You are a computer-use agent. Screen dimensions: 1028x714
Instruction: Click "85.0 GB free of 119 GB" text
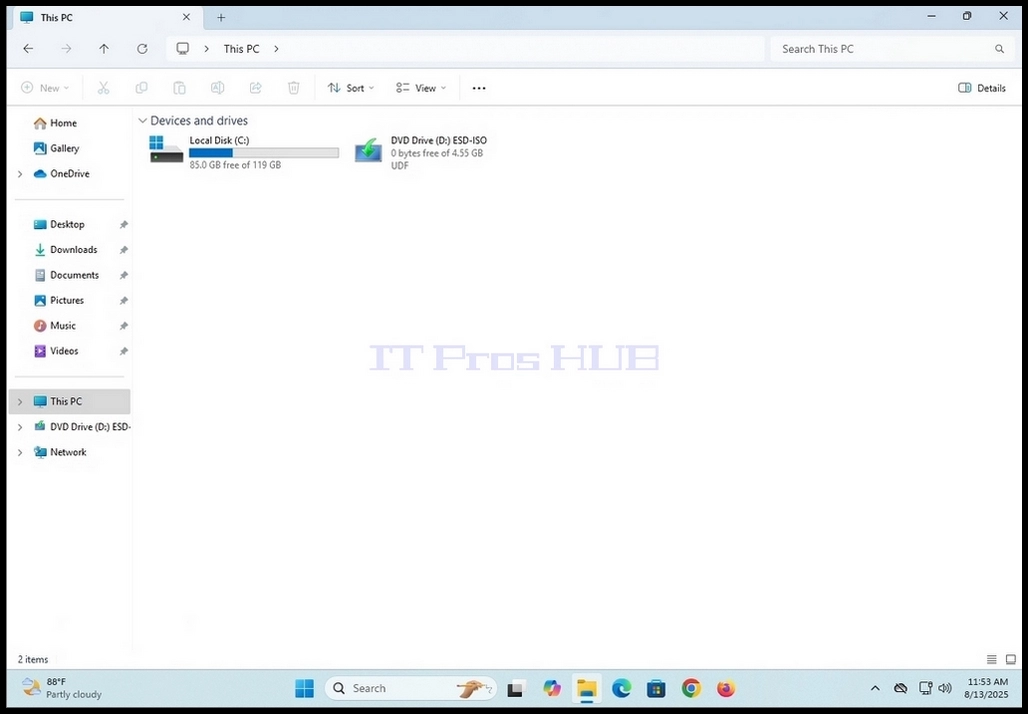pyautogui.click(x=235, y=165)
